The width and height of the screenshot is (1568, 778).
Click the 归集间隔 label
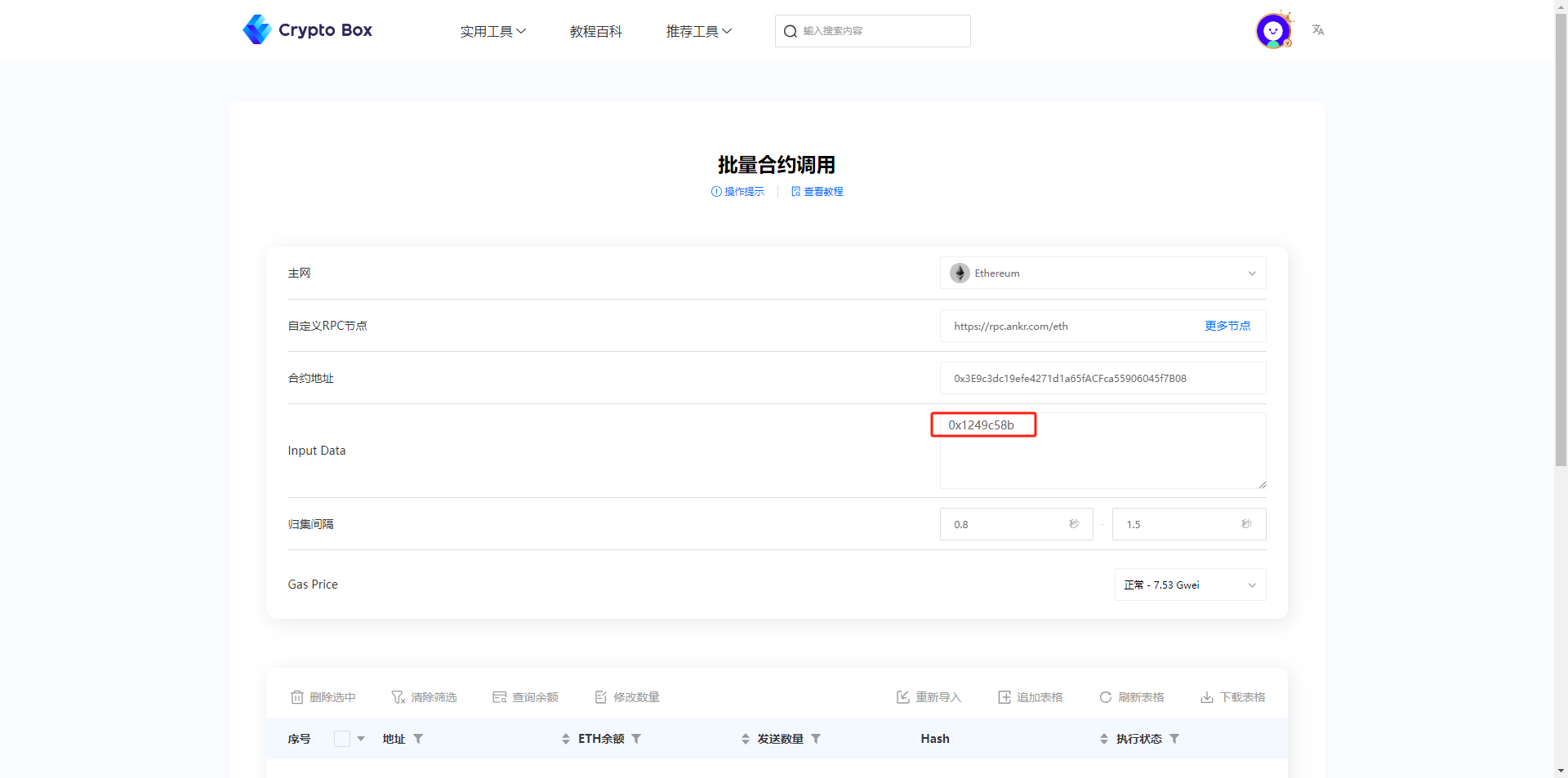point(310,524)
